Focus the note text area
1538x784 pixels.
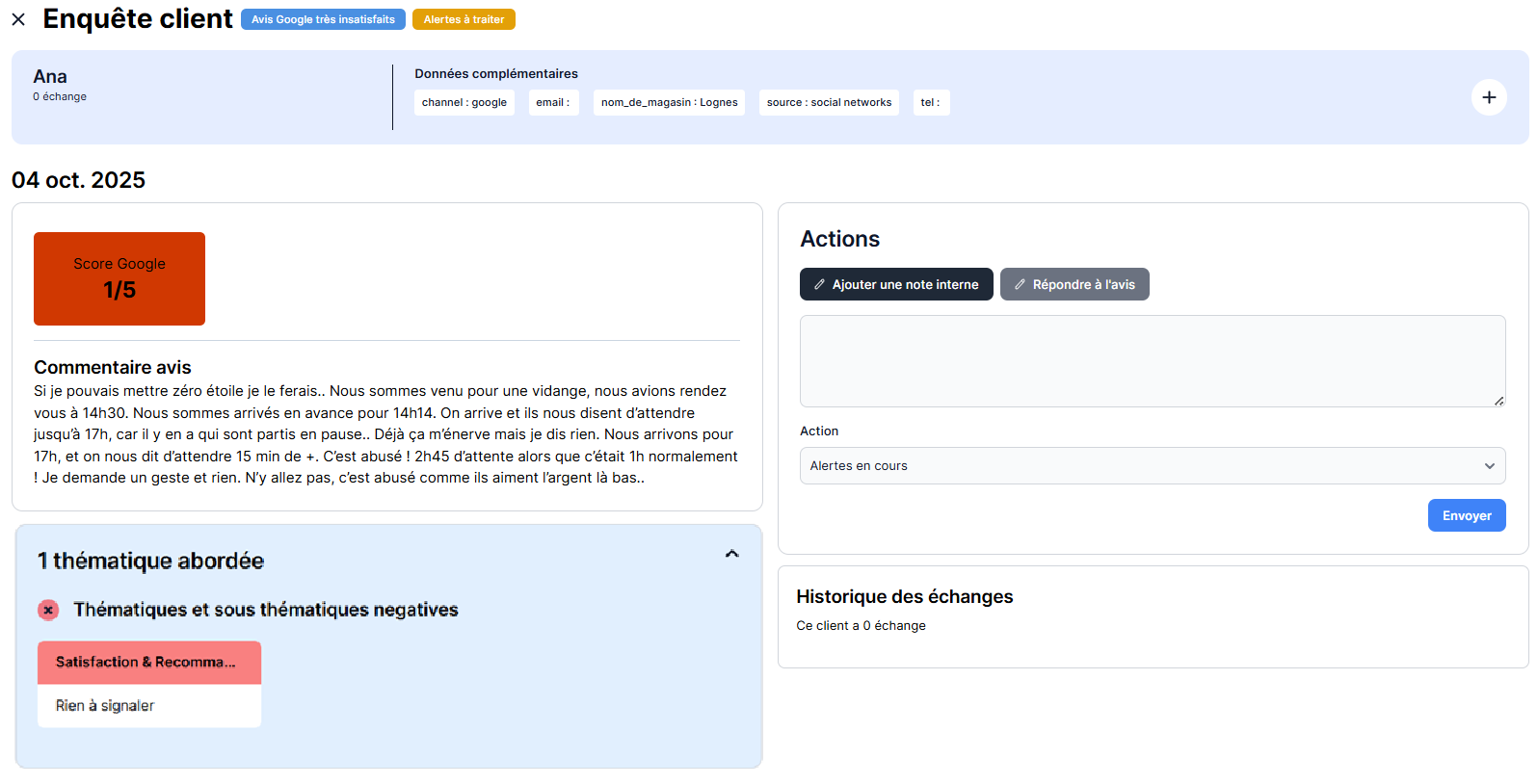tap(1152, 361)
